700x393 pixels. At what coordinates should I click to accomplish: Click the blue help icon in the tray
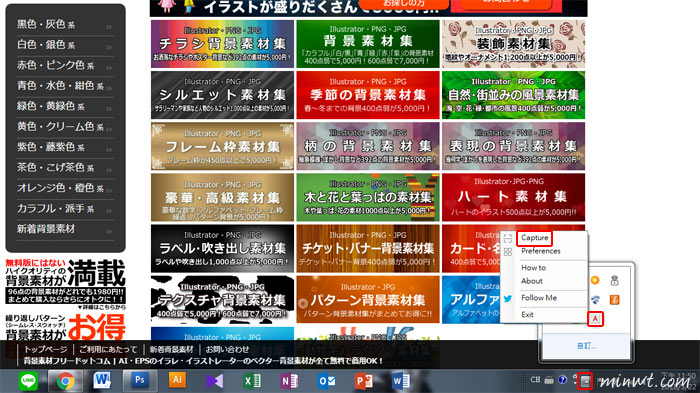click(x=562, y=380)
